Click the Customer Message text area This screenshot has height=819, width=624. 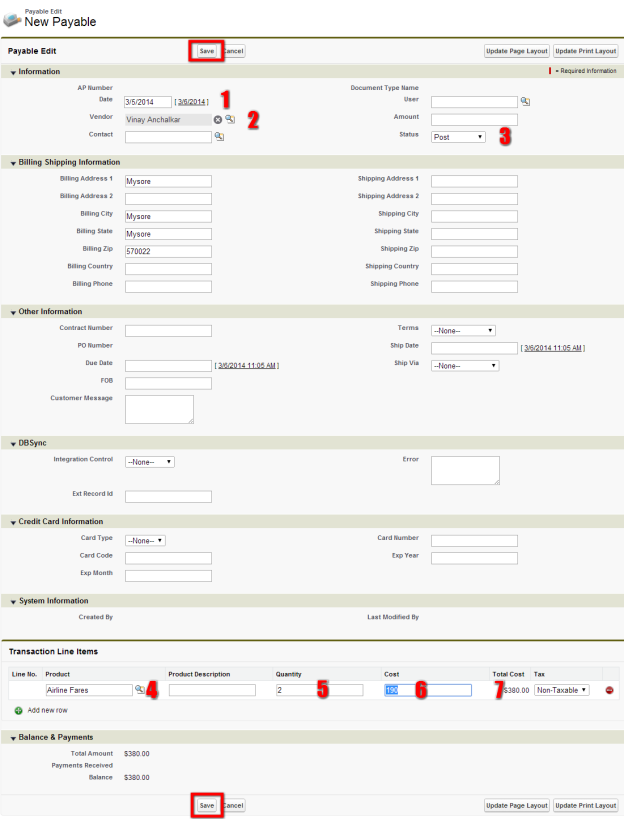click(x=159, y=409)
